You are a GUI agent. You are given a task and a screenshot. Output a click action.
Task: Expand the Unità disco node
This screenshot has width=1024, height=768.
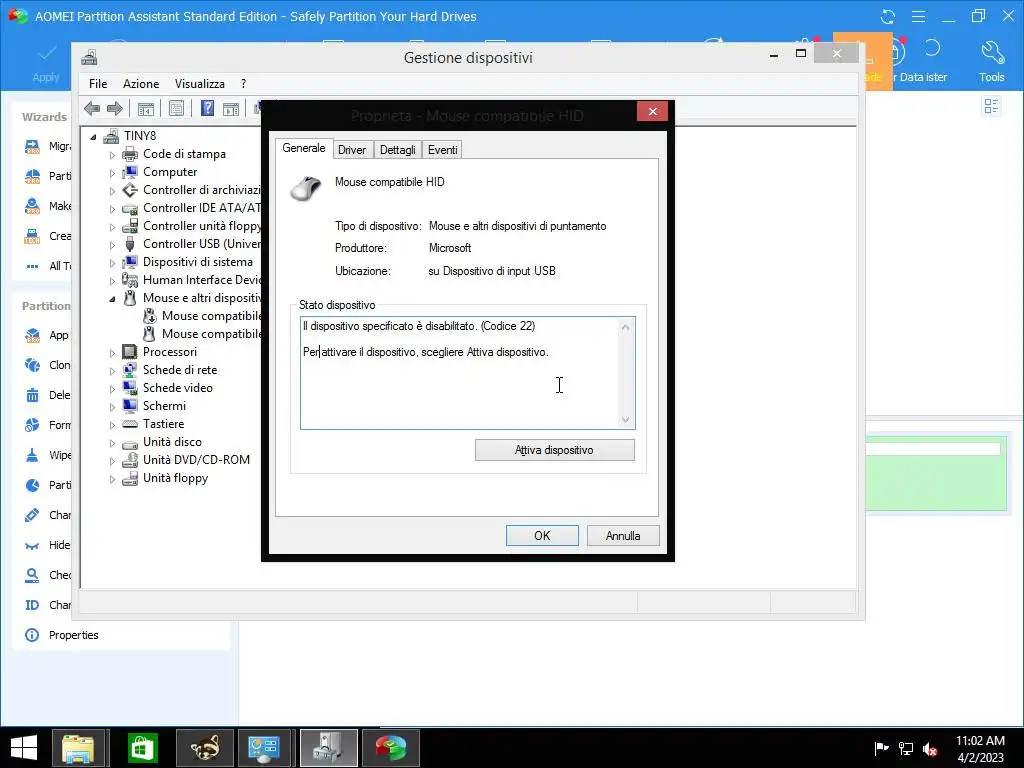pyautogui.click(x=112, y=443)
